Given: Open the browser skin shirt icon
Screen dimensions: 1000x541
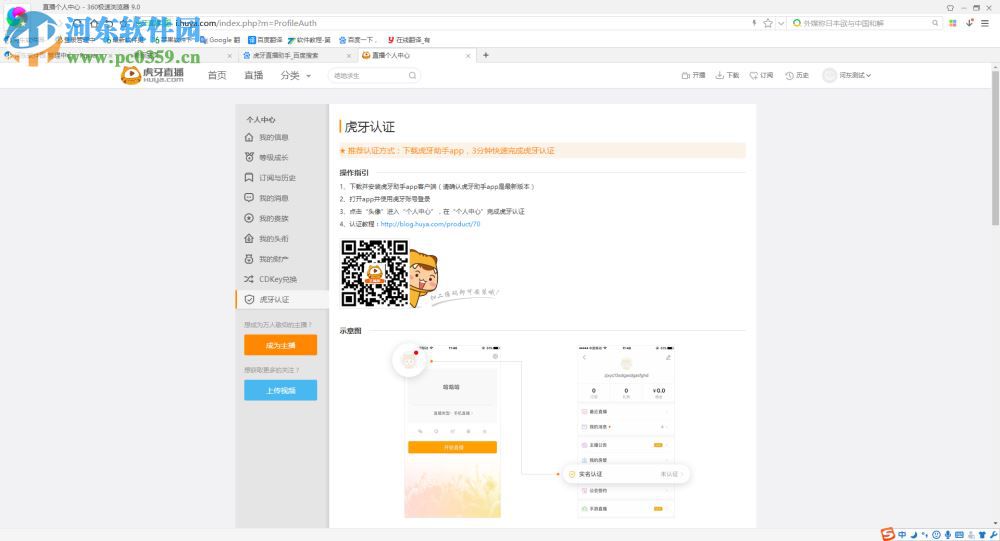Looking at the screenshot, I should pos(950,8).
